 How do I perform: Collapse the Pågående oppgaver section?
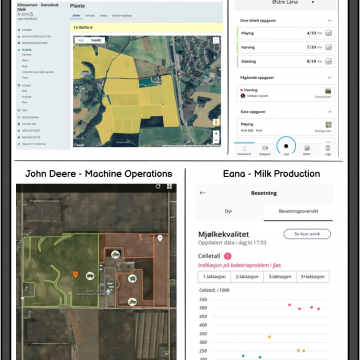329,78
